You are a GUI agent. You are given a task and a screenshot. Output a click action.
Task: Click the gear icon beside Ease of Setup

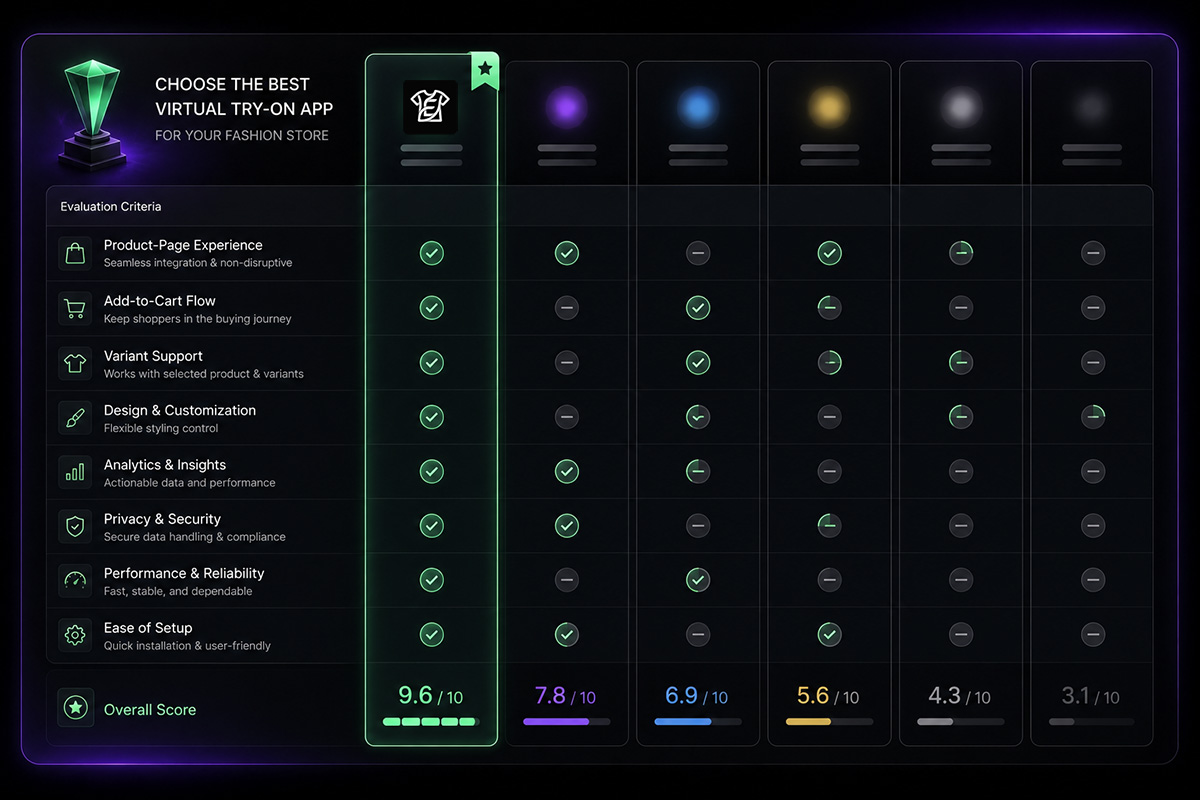pos(75,635)
